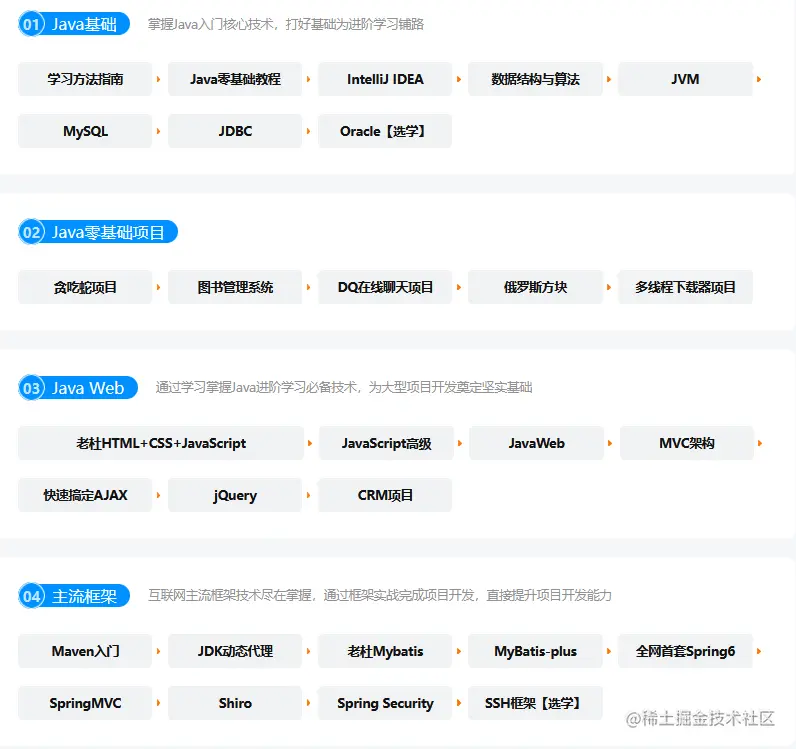Open the Shiro course
The width and height of the screenshot is (796, 749).
[x=235, y=703]
